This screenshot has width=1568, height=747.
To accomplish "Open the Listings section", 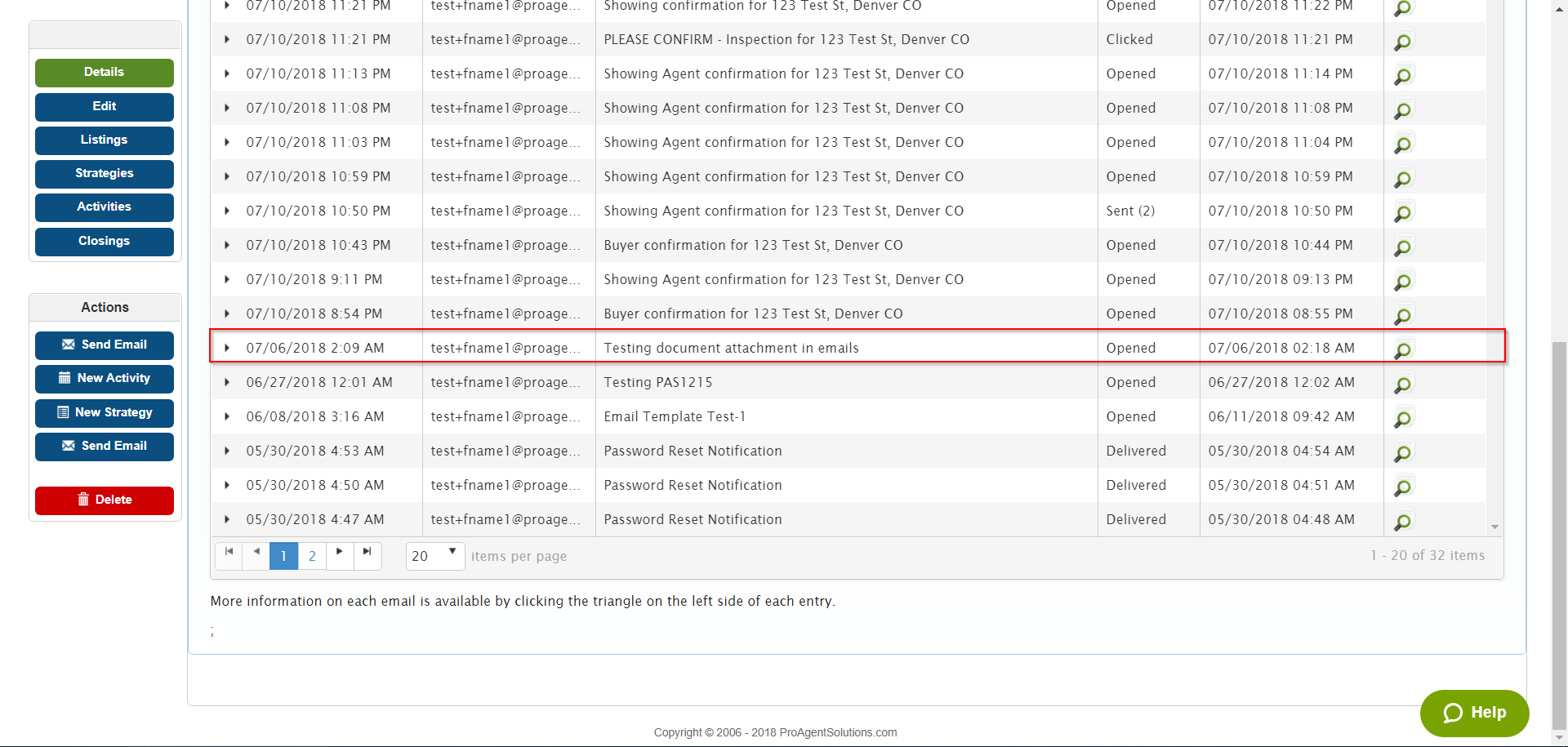I will coord(105,140).
